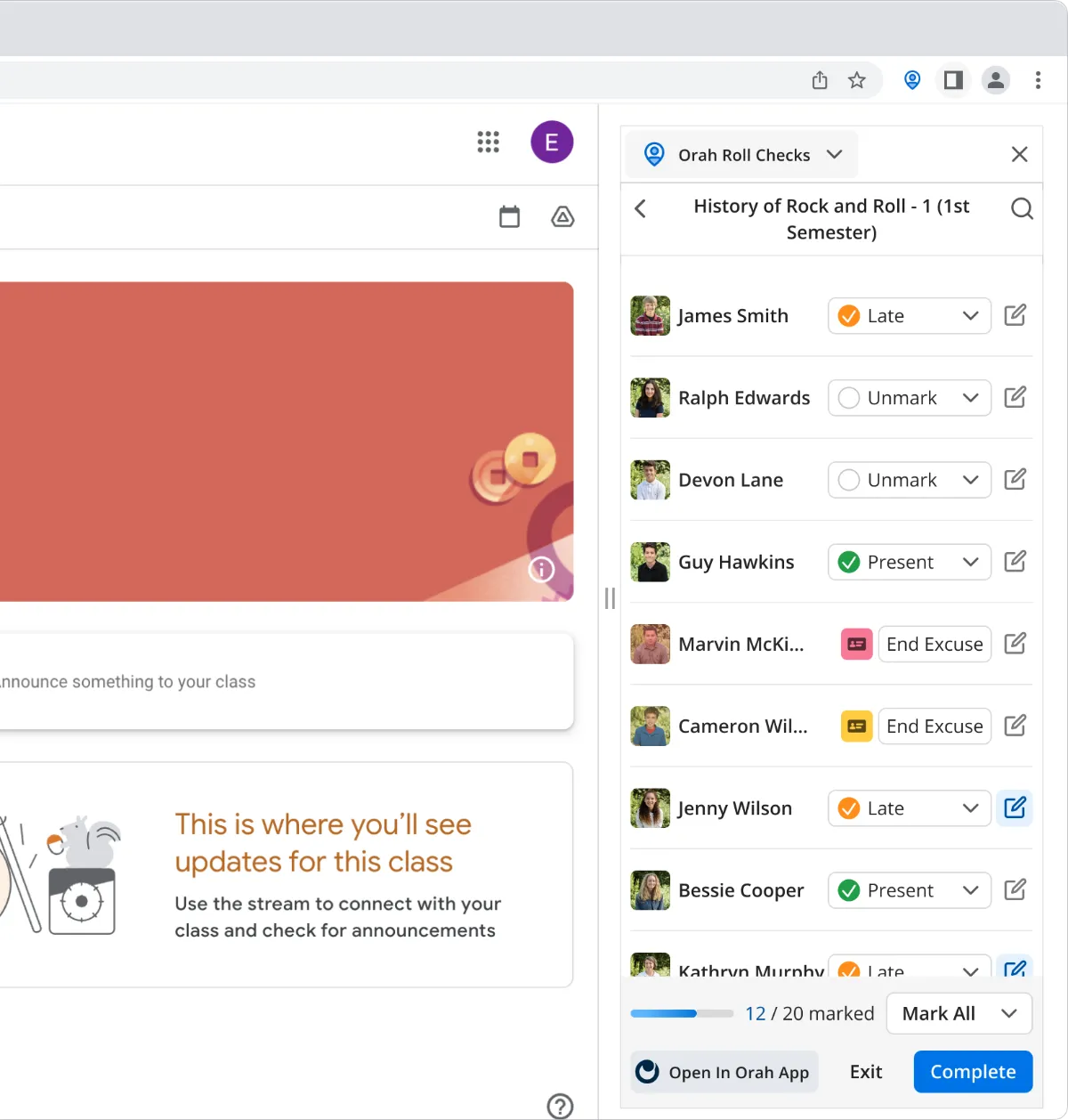The height and width of the screenshot is (1120, 1068).
Task: Click James Smith's profile photo
Action: 650,316
